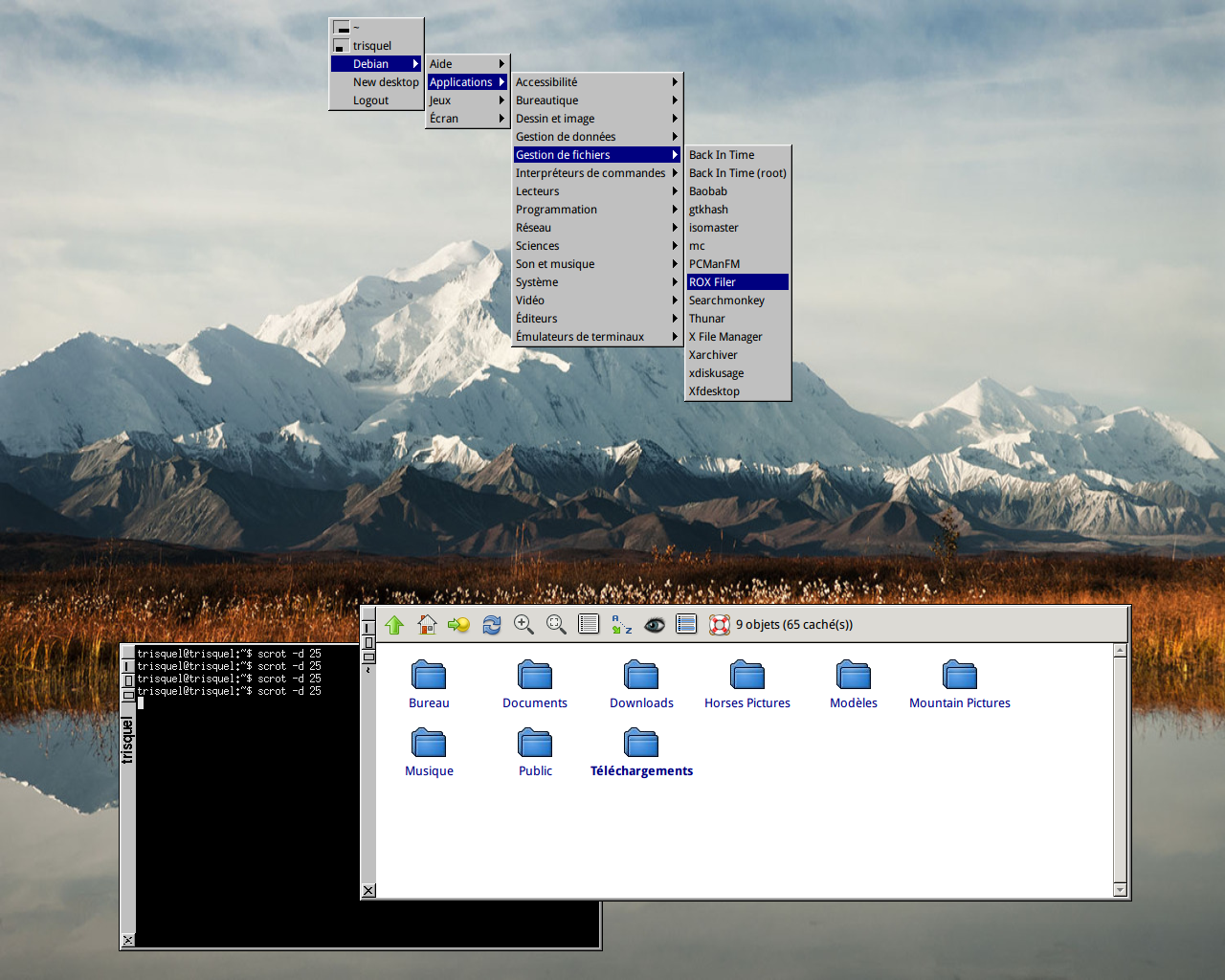
Task: Click the '~' window entry in root menu
Action: (x=376, y=28)
